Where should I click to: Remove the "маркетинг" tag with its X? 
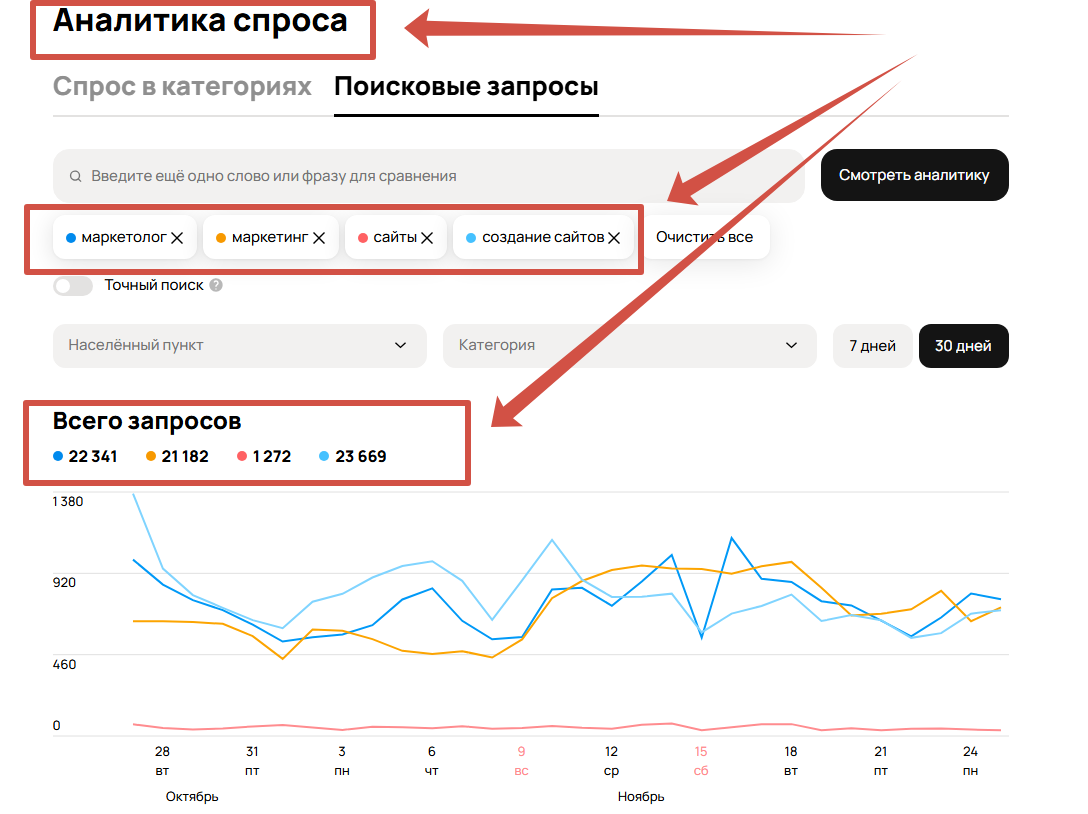point(319,238)
